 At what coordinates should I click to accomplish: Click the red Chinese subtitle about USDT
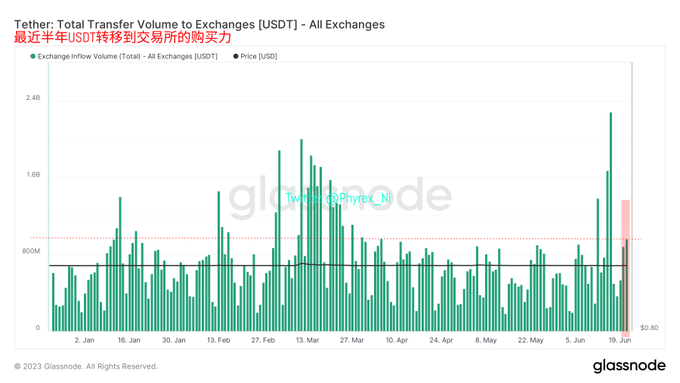123,37
